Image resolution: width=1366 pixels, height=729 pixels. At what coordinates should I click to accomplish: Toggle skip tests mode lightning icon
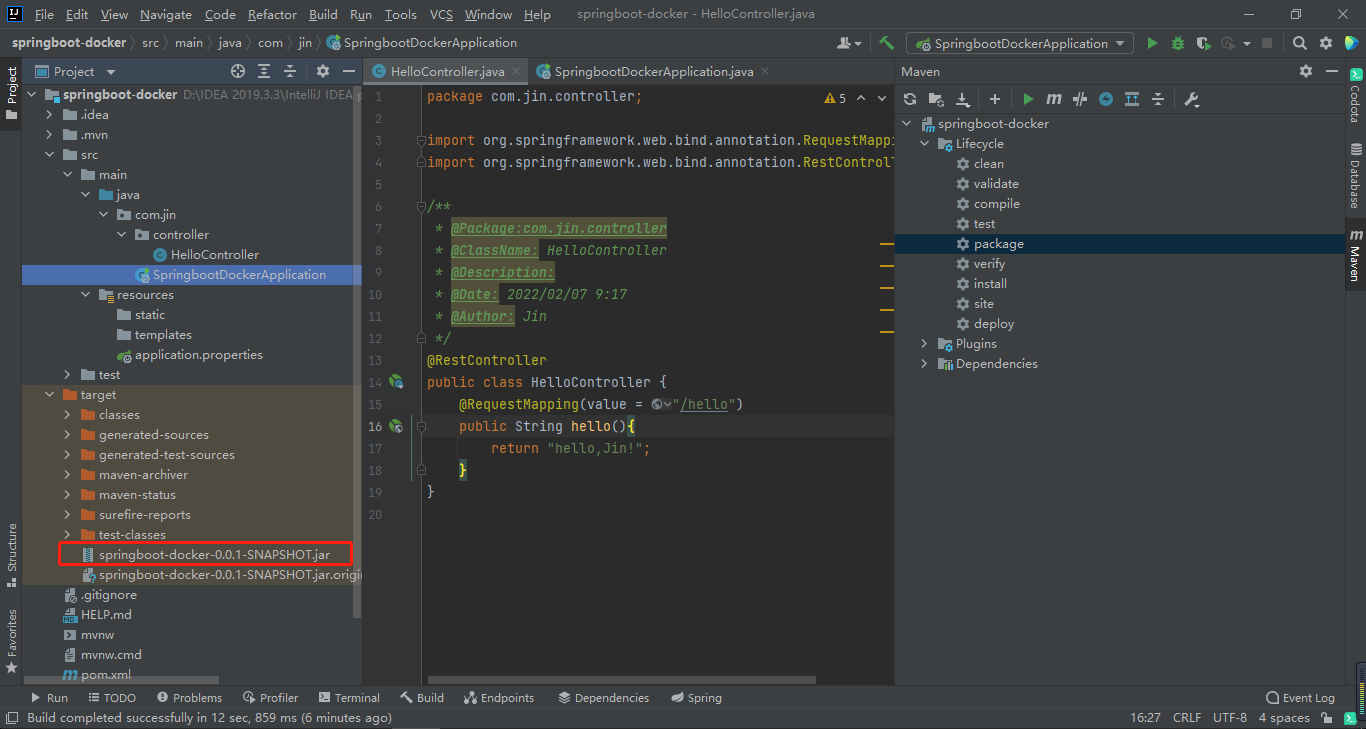(1106, 99)
